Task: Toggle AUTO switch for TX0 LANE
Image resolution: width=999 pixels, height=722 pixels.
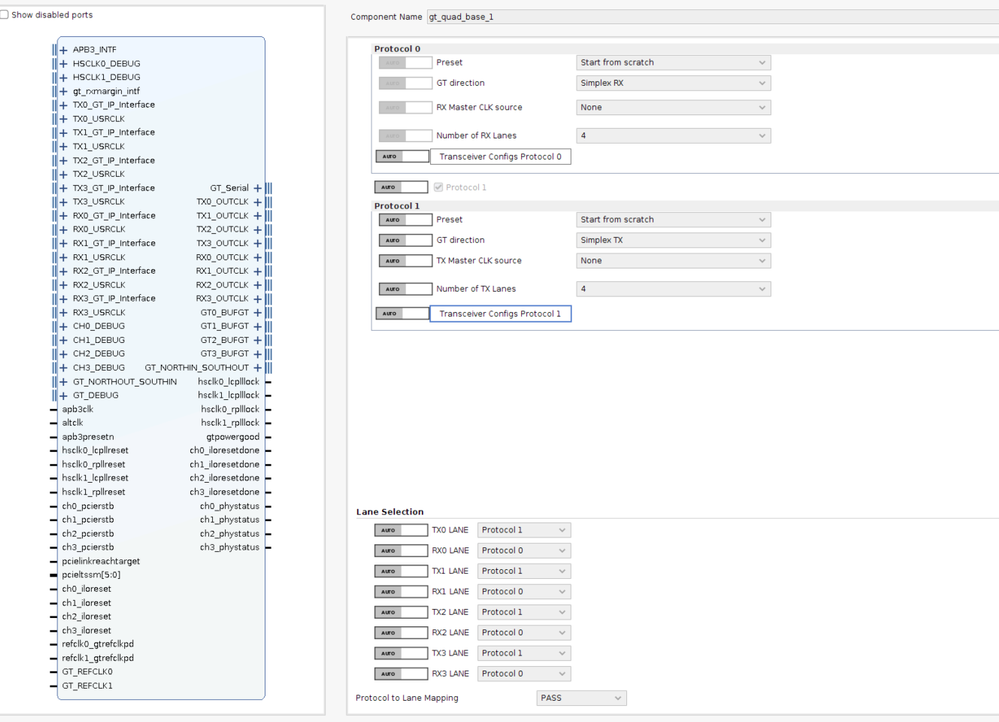Action: pos(401,530)
